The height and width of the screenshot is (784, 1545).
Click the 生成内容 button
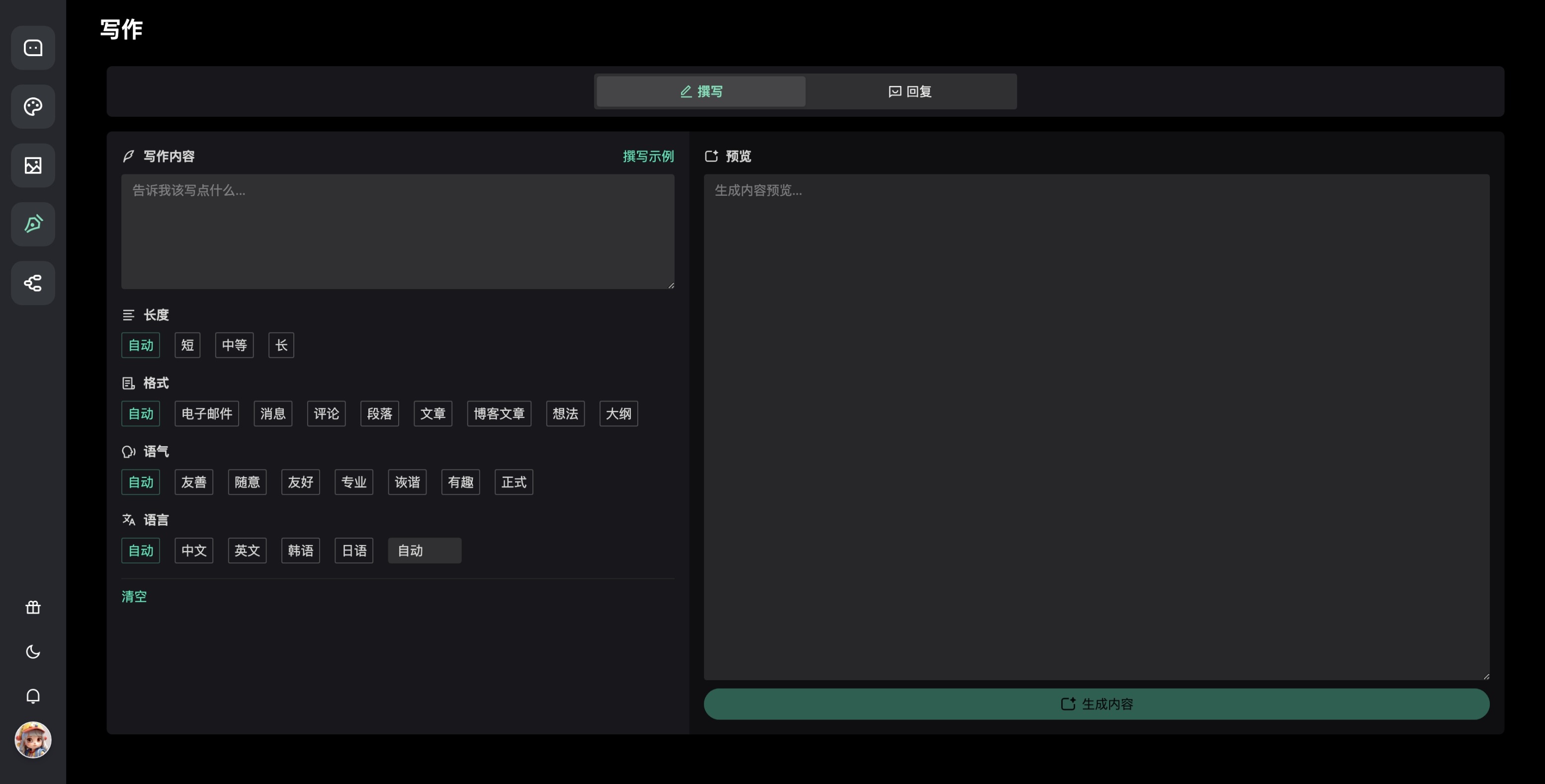pyautogui.click(x=1096, y=704)
